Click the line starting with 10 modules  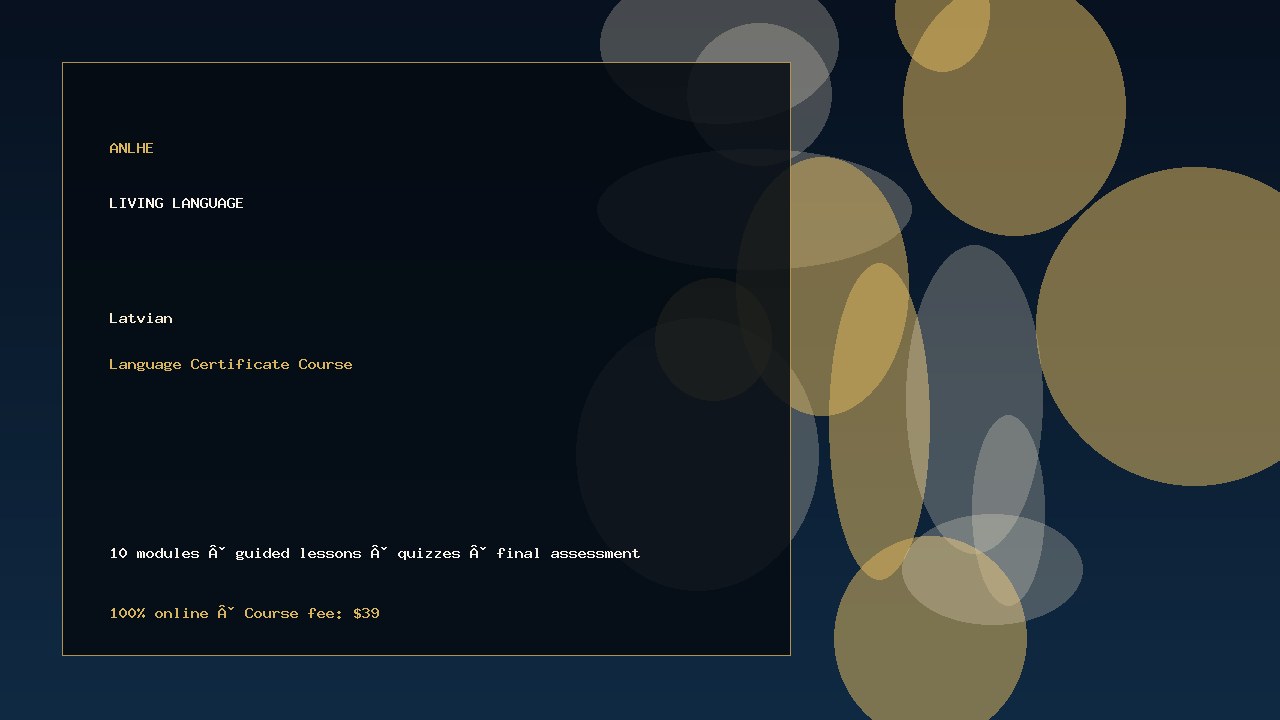pos(375,553)
